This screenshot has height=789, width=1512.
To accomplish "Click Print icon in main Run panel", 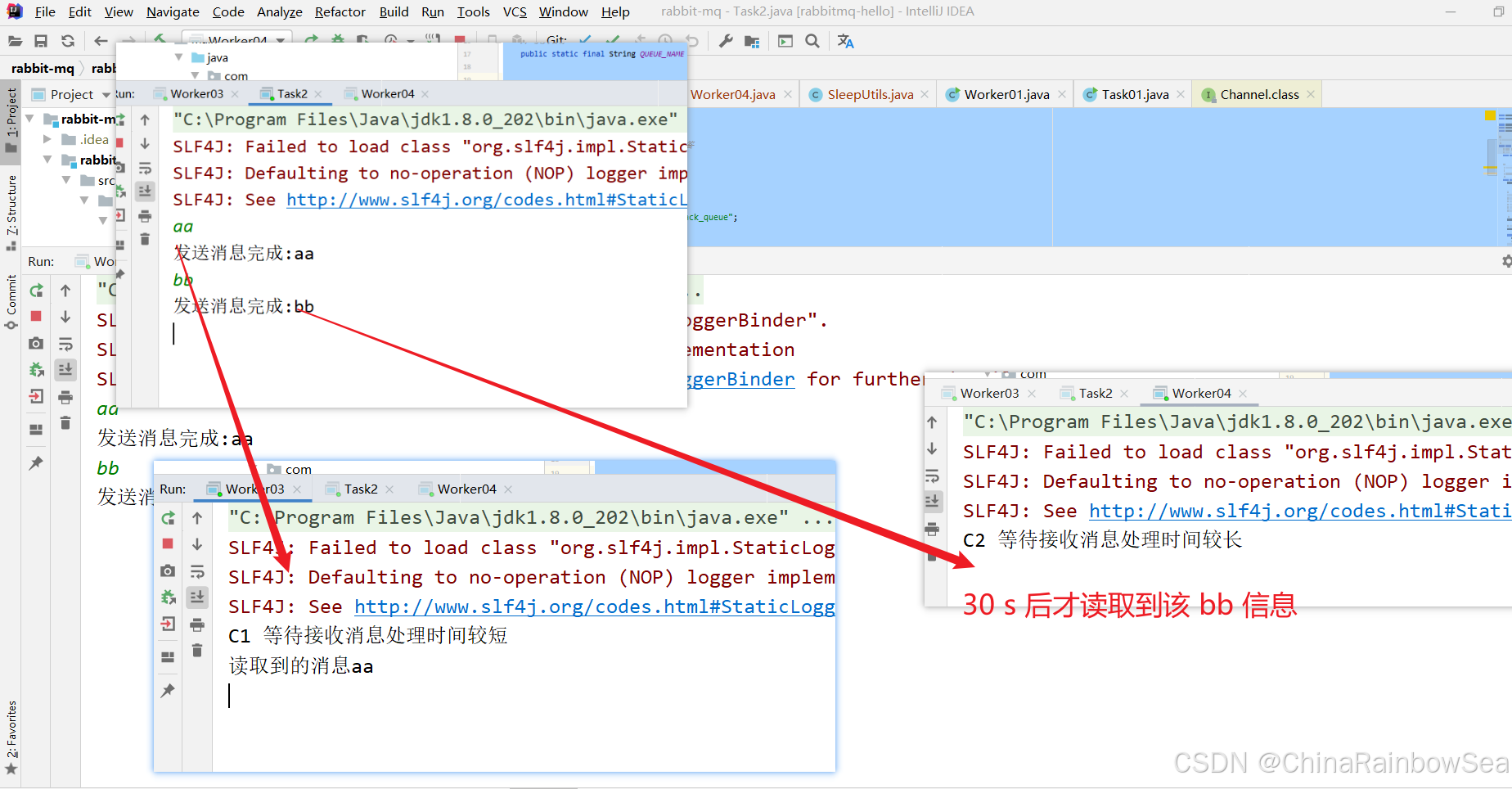I will coord(65,397).
